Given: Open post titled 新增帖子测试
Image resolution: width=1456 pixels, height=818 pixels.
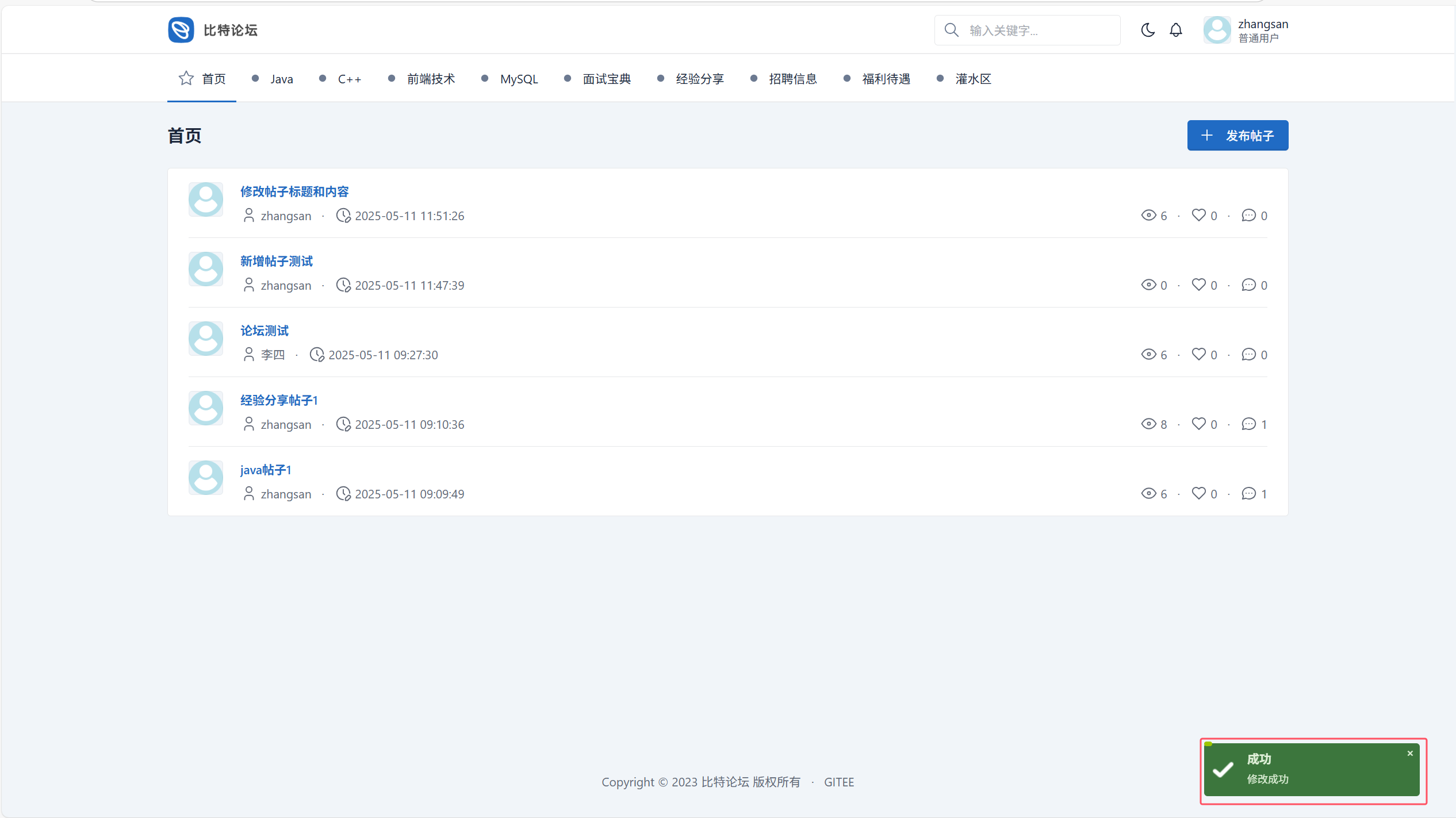Looking at the screenshot, I should click(277, 261).
